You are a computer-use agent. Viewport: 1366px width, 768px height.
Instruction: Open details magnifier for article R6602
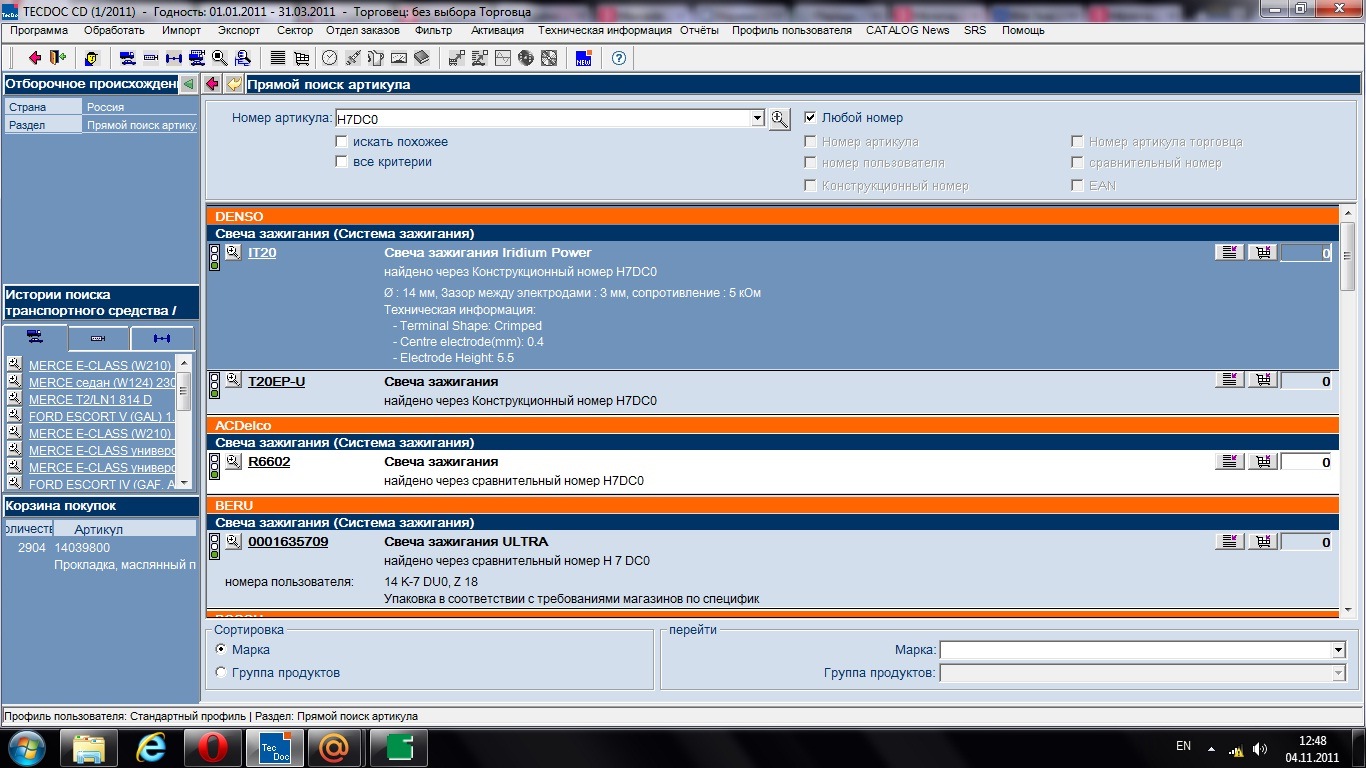click(x=233, y=461)
